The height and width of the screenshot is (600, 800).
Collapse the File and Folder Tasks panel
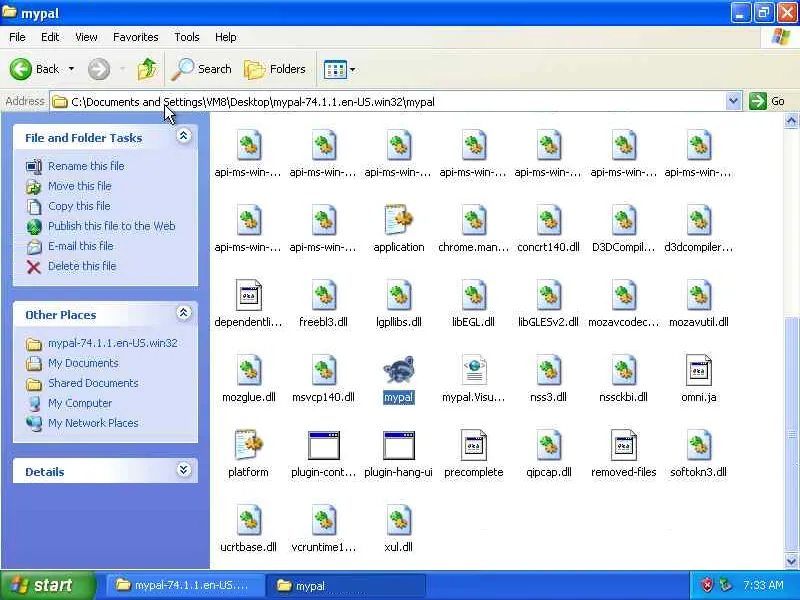[x=184, y=136]
